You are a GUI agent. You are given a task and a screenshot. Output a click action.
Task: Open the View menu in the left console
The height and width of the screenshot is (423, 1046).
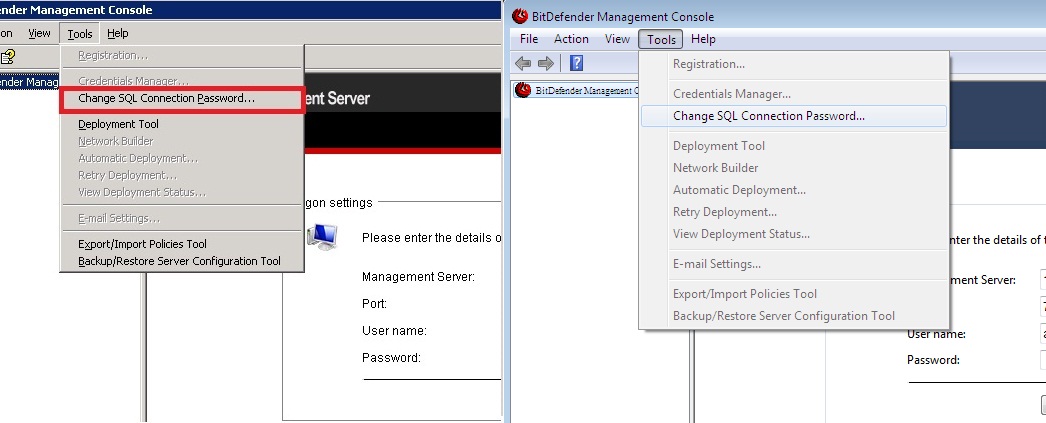point(39,33)
